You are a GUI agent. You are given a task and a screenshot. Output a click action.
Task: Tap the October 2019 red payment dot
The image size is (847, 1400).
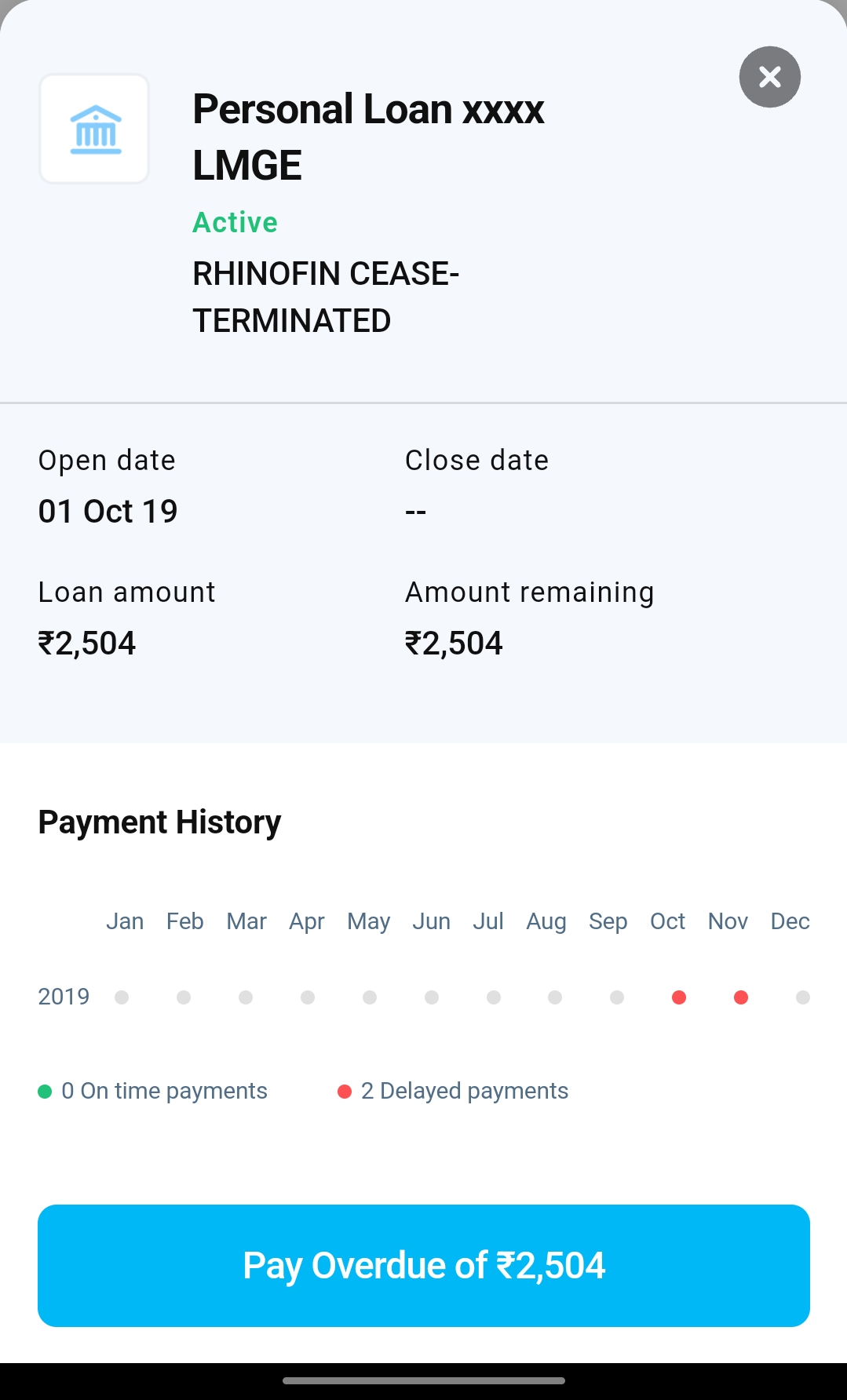point(679,997)
